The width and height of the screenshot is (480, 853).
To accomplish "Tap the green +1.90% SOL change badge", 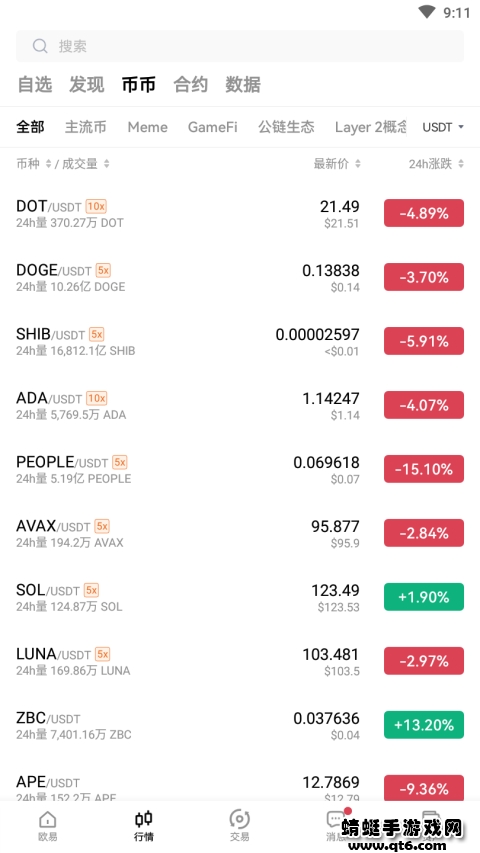I will pyautogui.click(x=424, y=597).
